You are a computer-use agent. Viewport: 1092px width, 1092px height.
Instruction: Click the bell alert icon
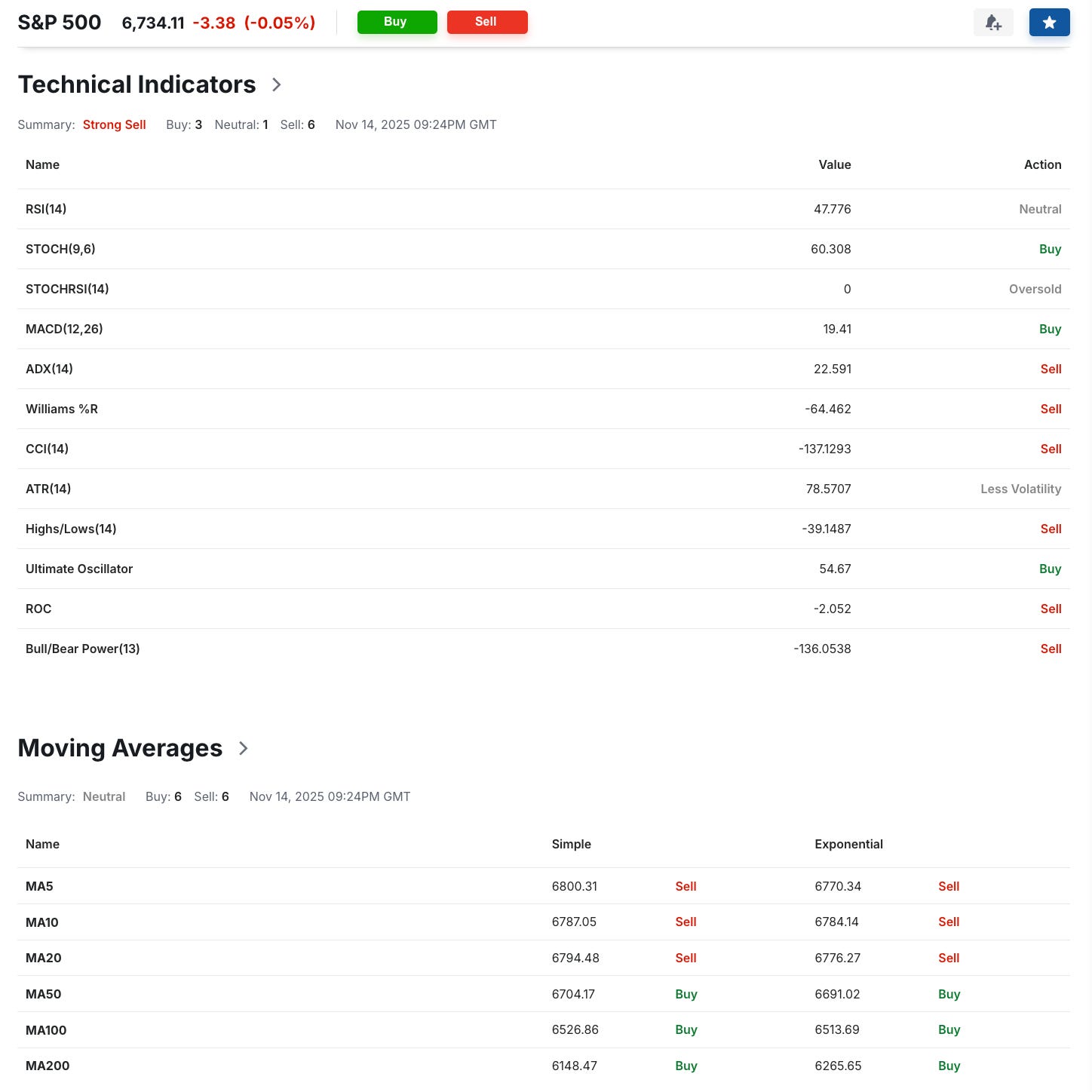(x=993, y=23)
